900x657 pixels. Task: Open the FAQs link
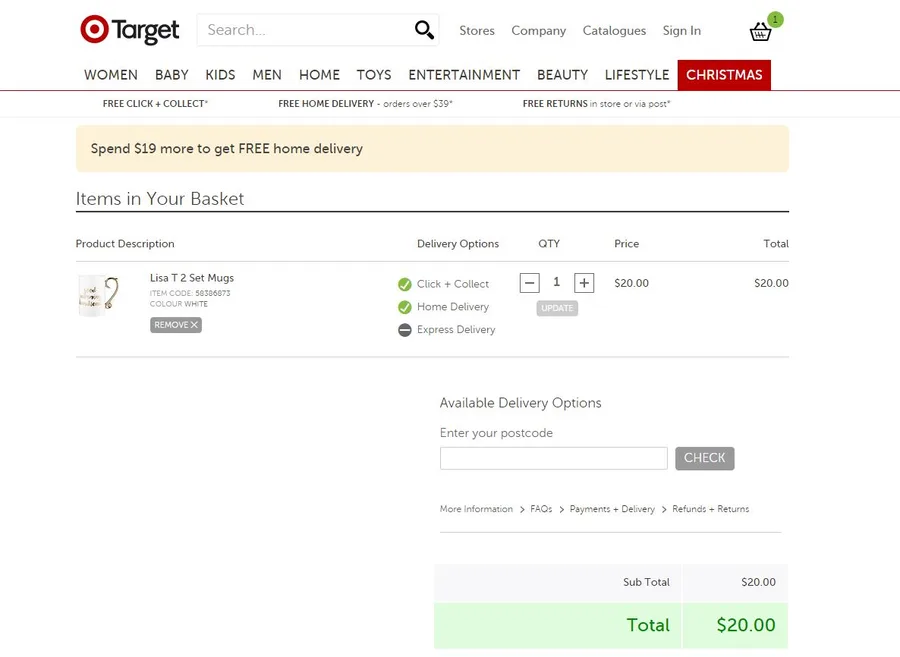541,509
